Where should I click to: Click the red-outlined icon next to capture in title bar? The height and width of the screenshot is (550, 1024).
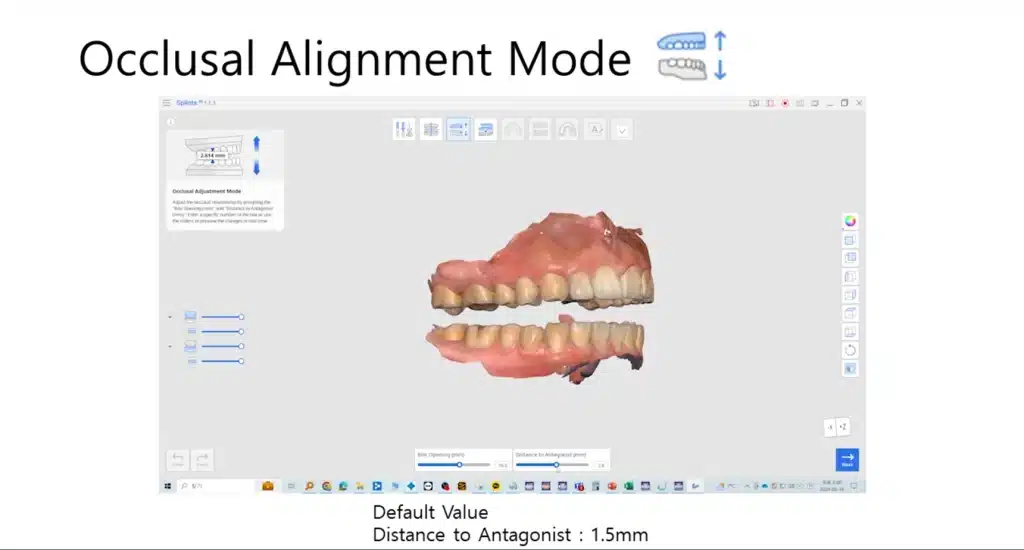click(770, 103)
